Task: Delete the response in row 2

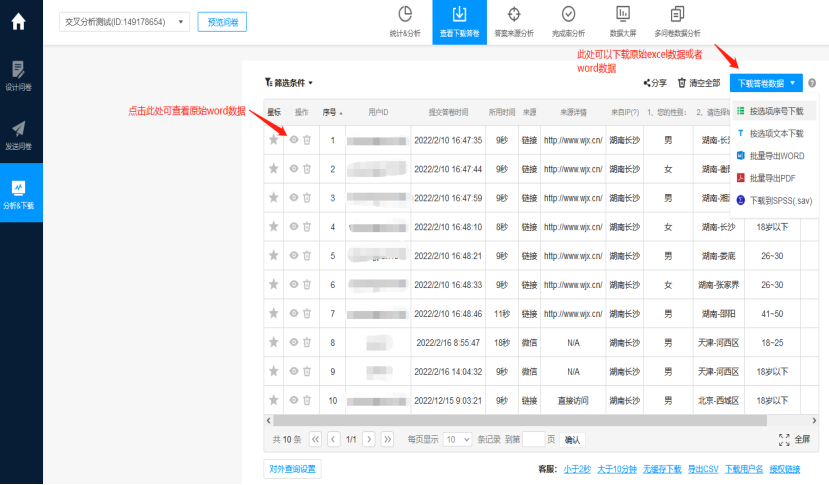Action: (x=307, y=169)
